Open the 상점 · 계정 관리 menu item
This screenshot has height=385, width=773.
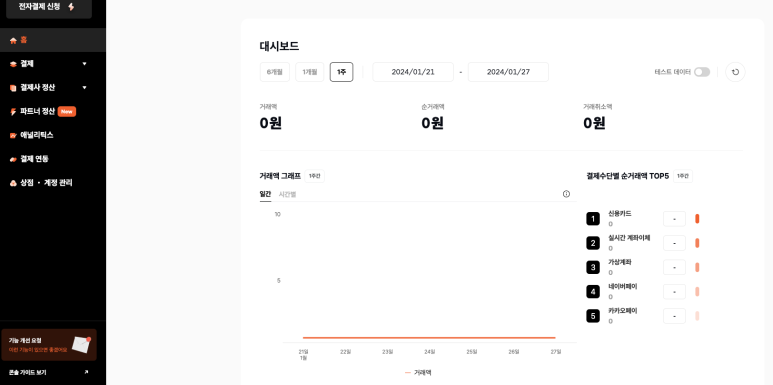pos(53,183)
